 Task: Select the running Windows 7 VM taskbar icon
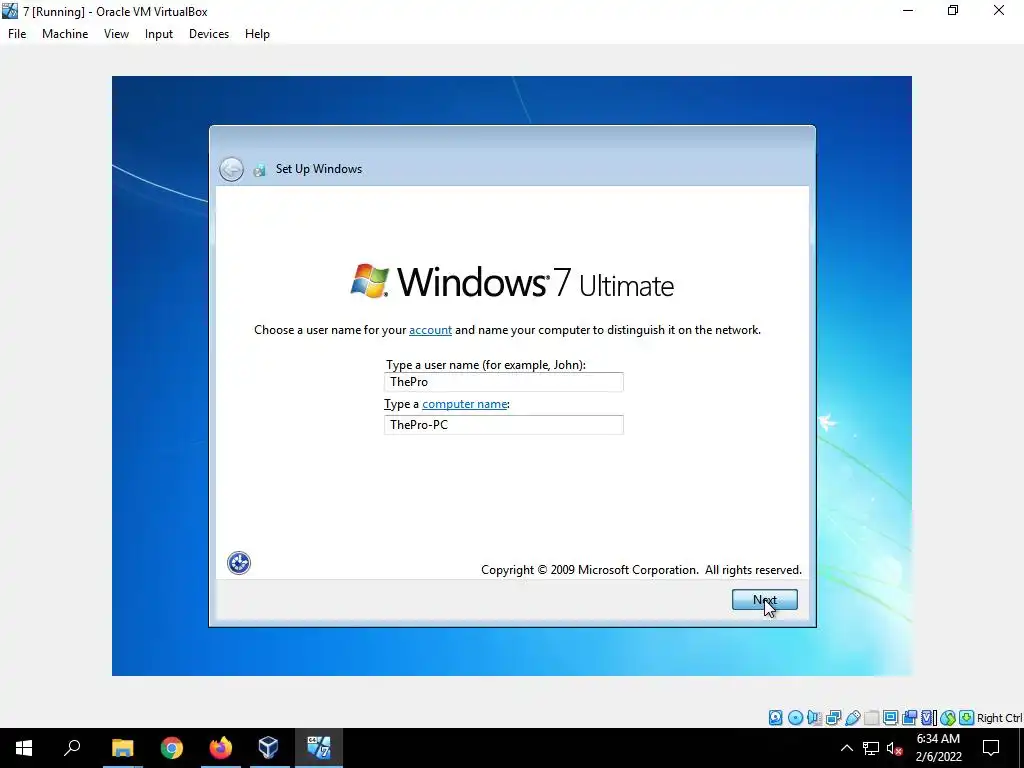319,748
